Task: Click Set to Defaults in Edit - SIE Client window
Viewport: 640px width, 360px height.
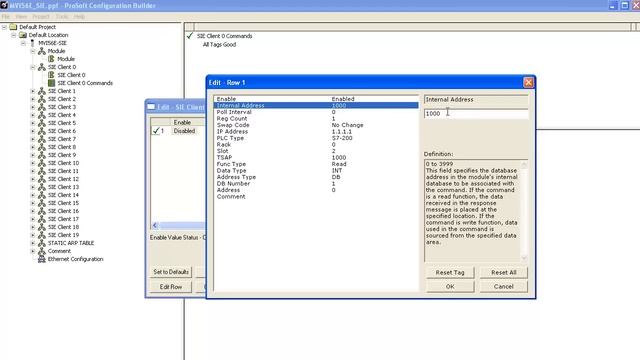Action: 171,272
